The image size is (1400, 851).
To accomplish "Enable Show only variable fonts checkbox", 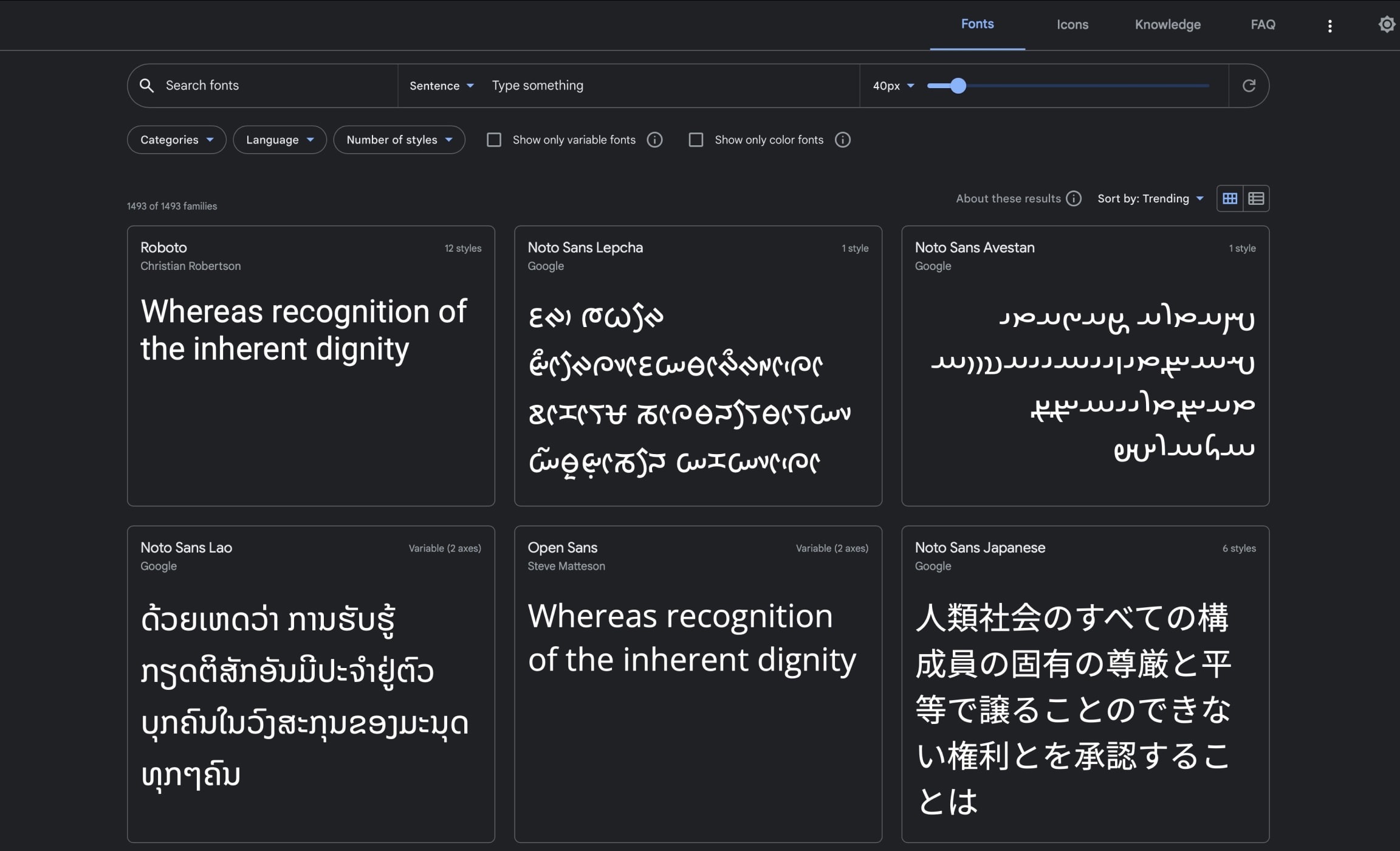I will pyautogui.click(x=494, y=140).
